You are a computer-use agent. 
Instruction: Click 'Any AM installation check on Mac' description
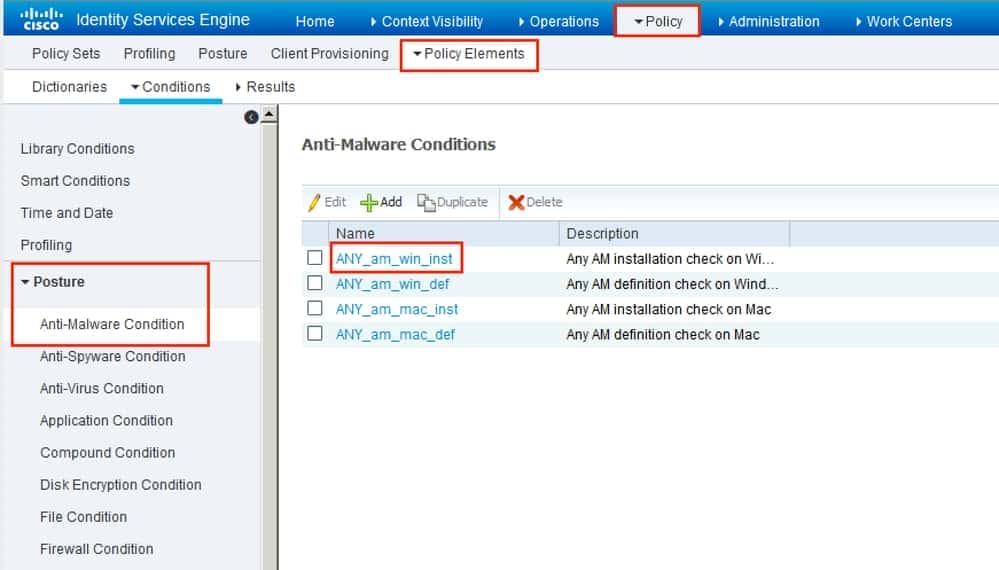[668, 310]
